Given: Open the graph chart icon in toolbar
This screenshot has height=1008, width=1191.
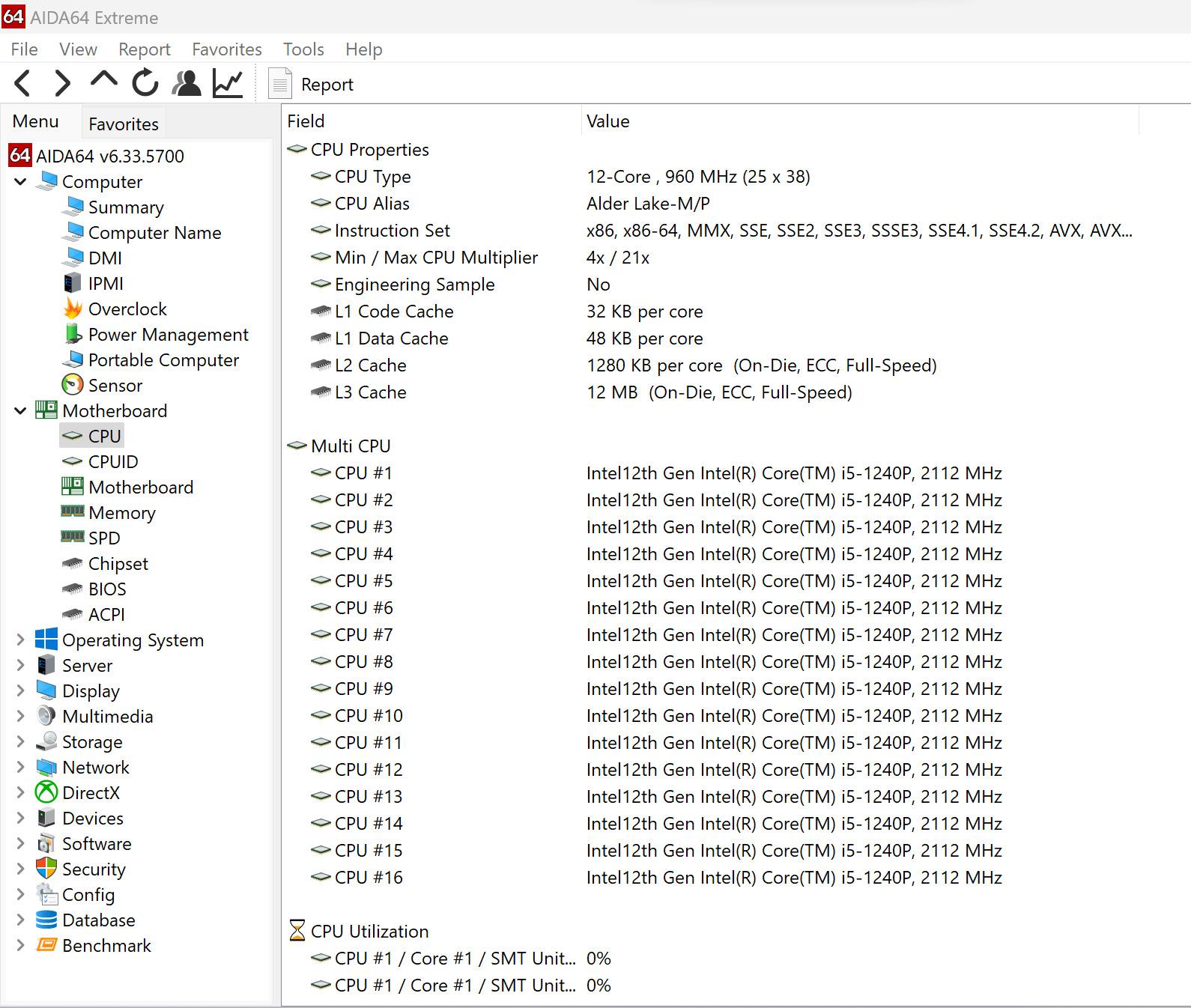Looking at the screenshot, I should (x=228, y=83).
